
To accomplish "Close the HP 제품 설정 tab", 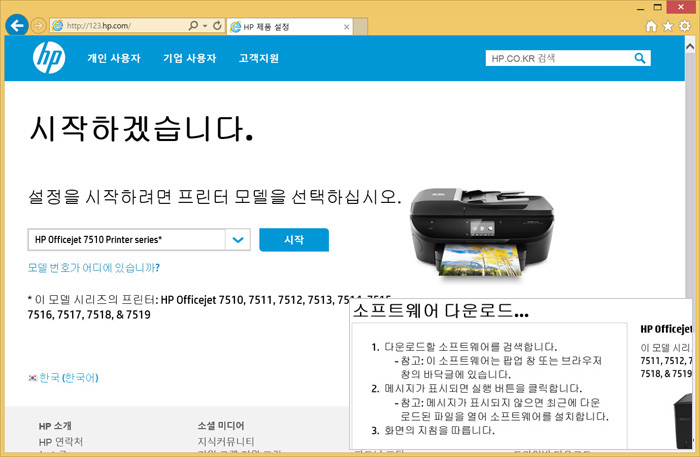I will [346, 27].
